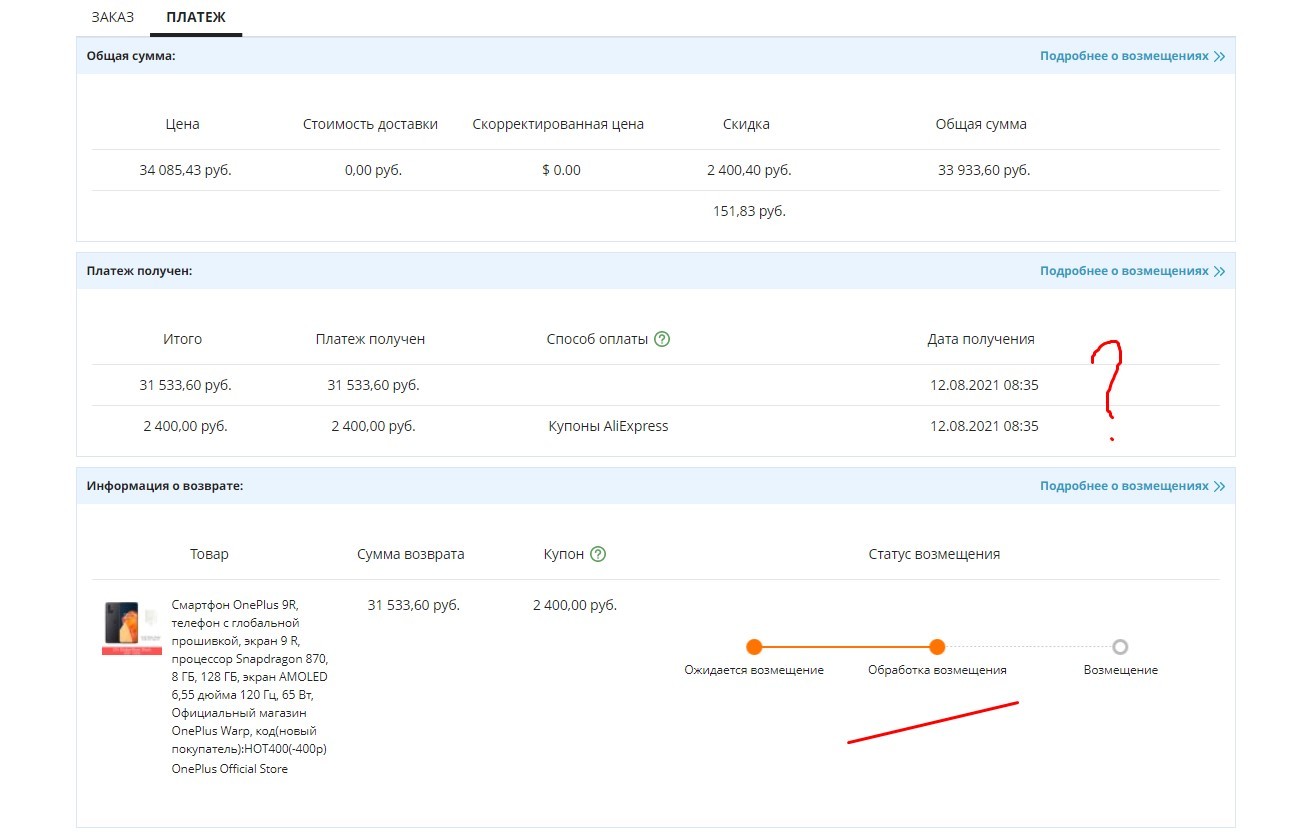The image size is (1308, 838).
Task: Click the Стоимость доставки column header
Action: pyautogui.click(x=370, y=124)
